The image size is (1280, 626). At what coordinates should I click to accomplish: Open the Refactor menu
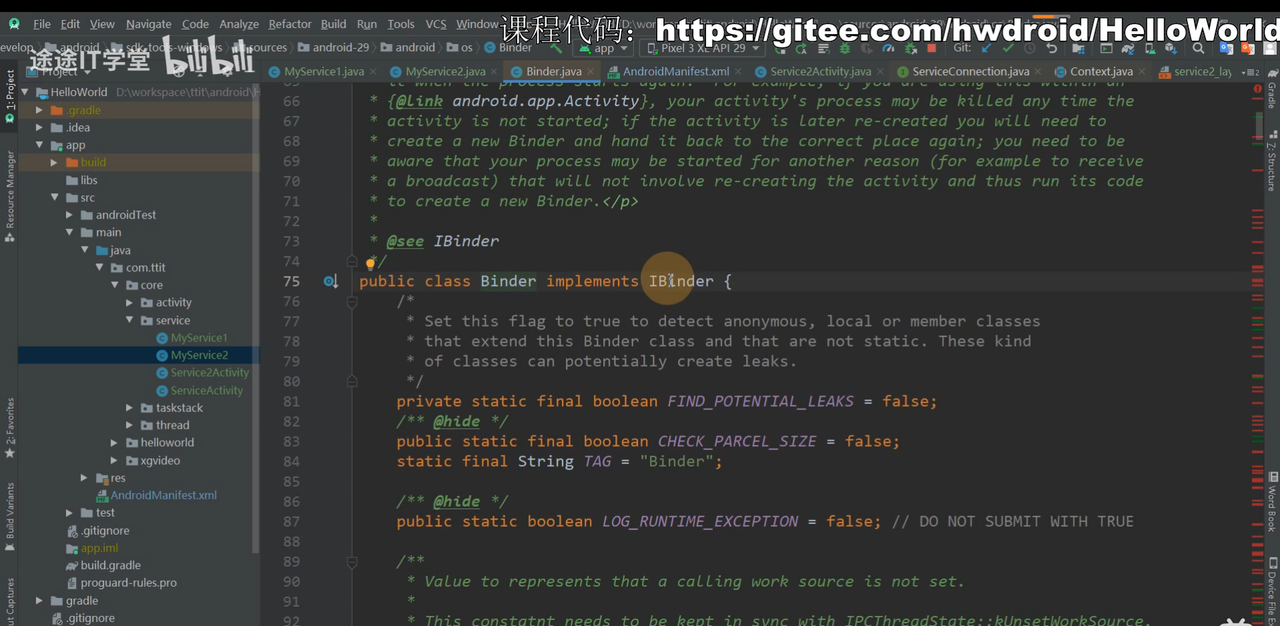click(290, 24)
